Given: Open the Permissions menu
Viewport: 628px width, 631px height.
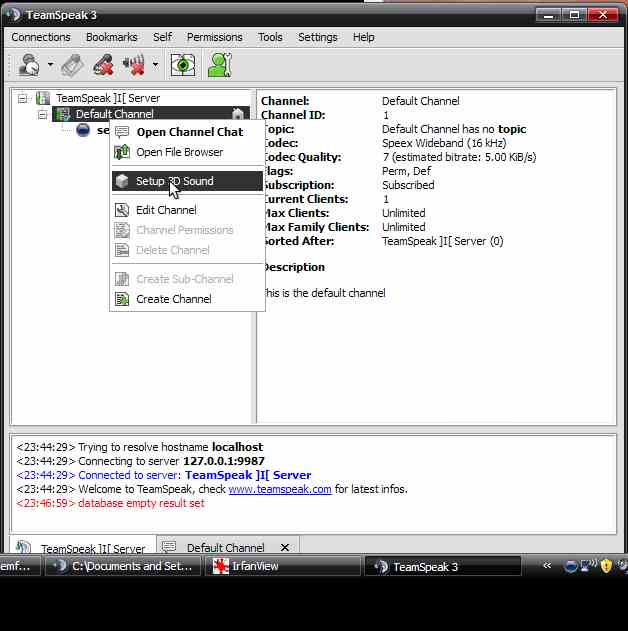Looking at the screenshot, I should click(214, 37).
